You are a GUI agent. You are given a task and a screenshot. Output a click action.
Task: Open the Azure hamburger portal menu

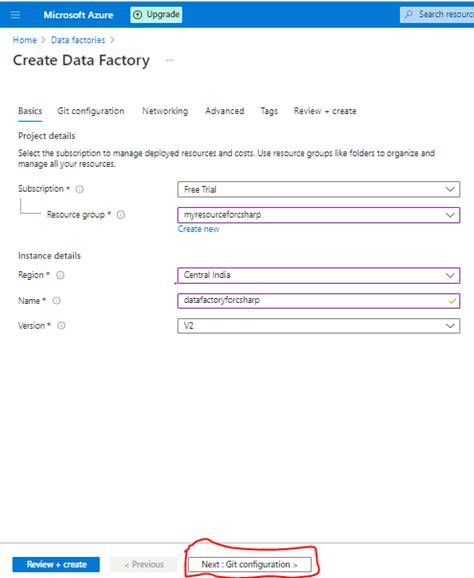[15, 15]
